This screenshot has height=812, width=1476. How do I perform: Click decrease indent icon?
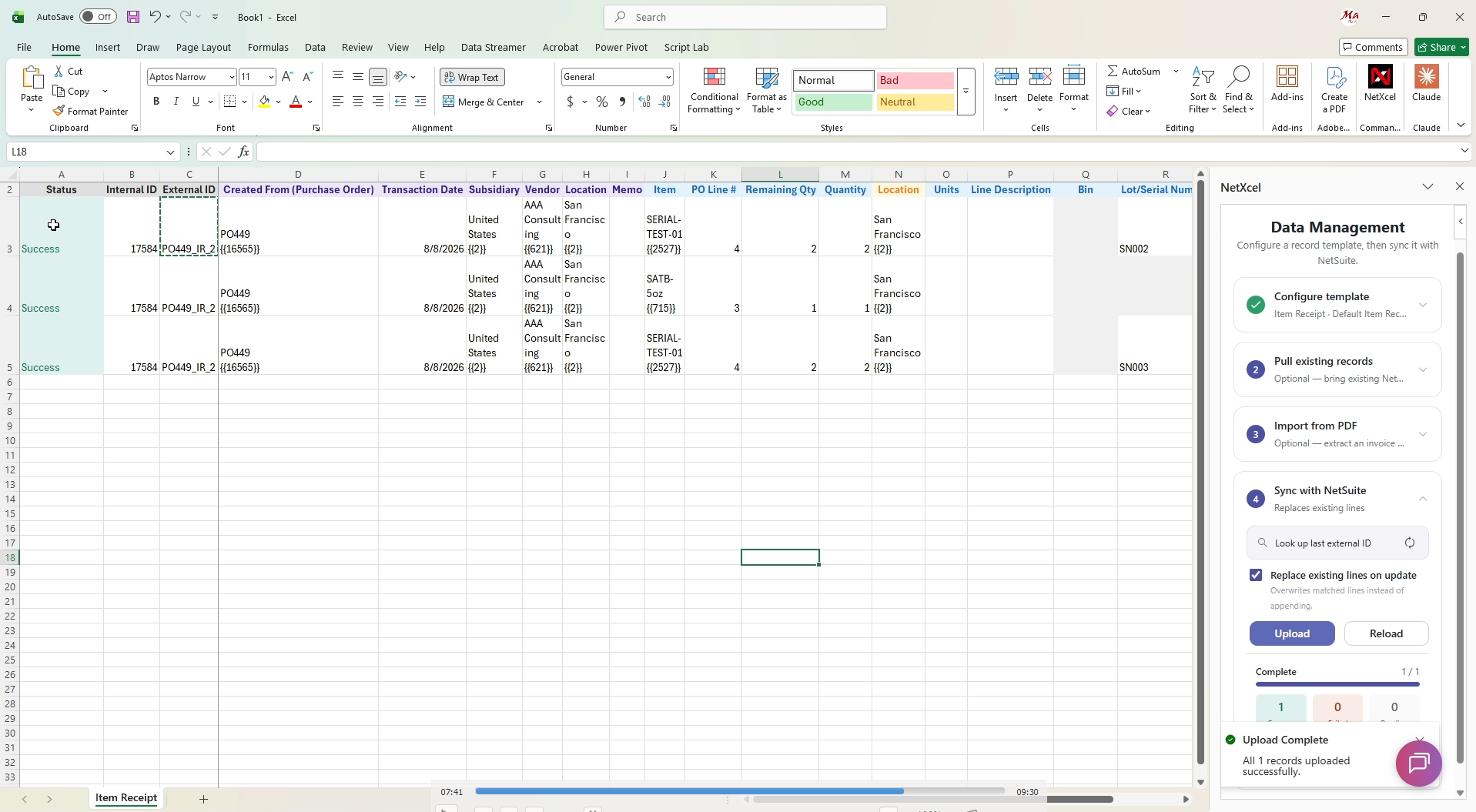pyautogui.click(x=400, y=102)
